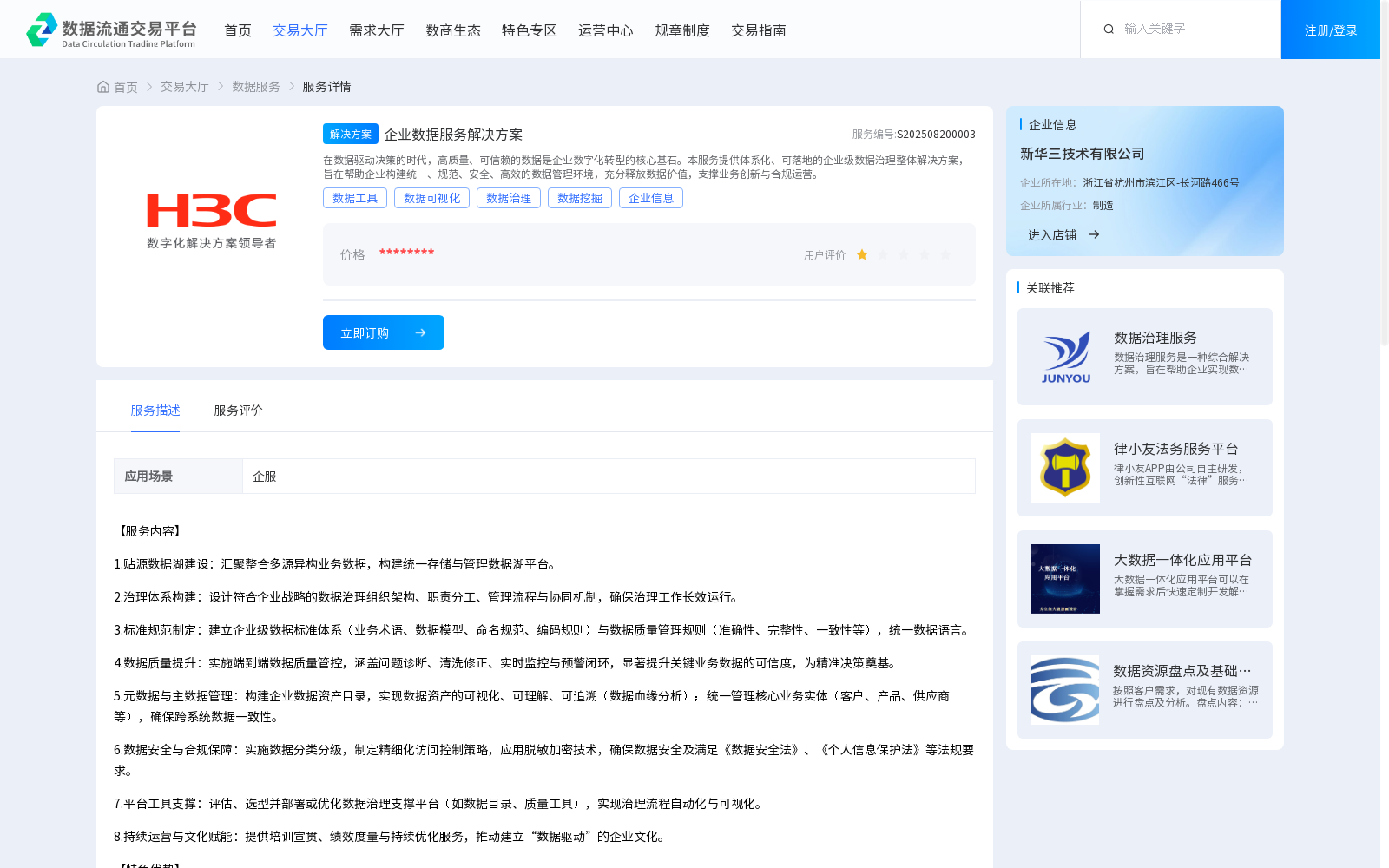Viewport: 1389px width, 868px height.
Task: Focus the 输入关键字 search field
Action: click(1194, 29)
